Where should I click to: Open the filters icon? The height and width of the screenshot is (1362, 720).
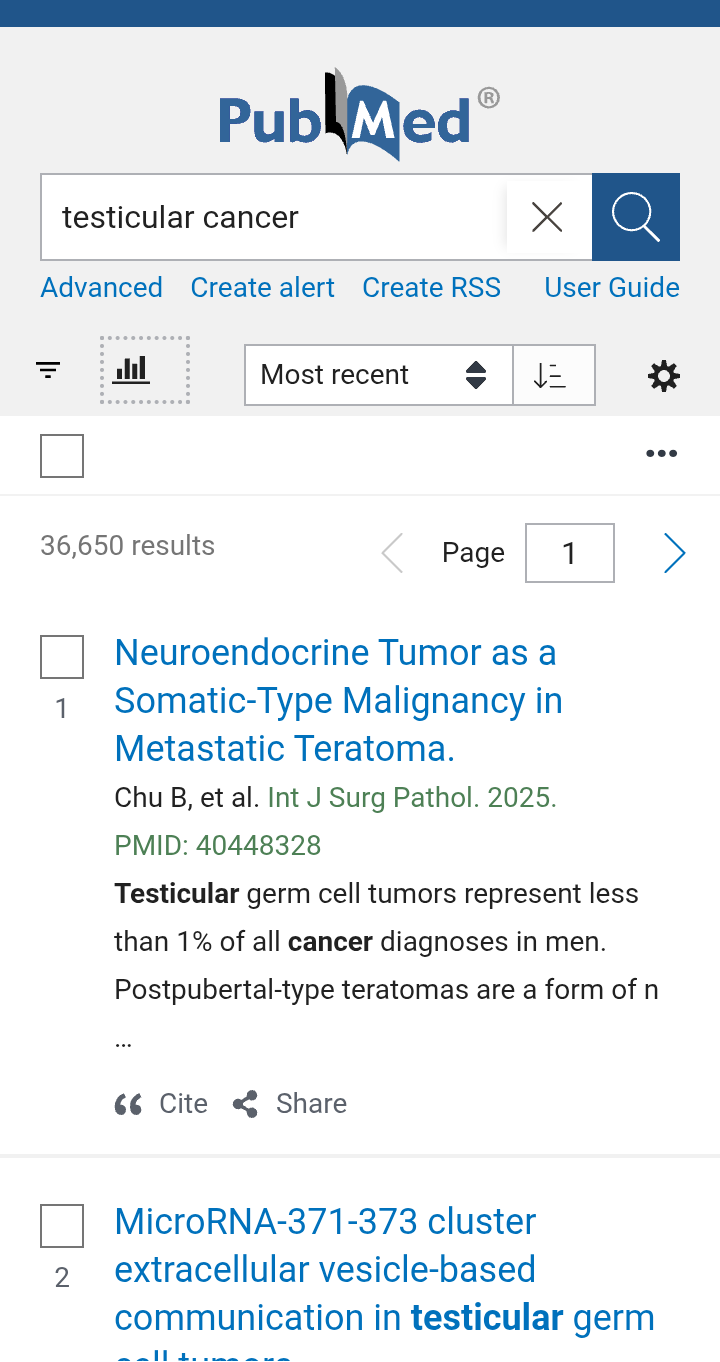click(x=48, y=371)
